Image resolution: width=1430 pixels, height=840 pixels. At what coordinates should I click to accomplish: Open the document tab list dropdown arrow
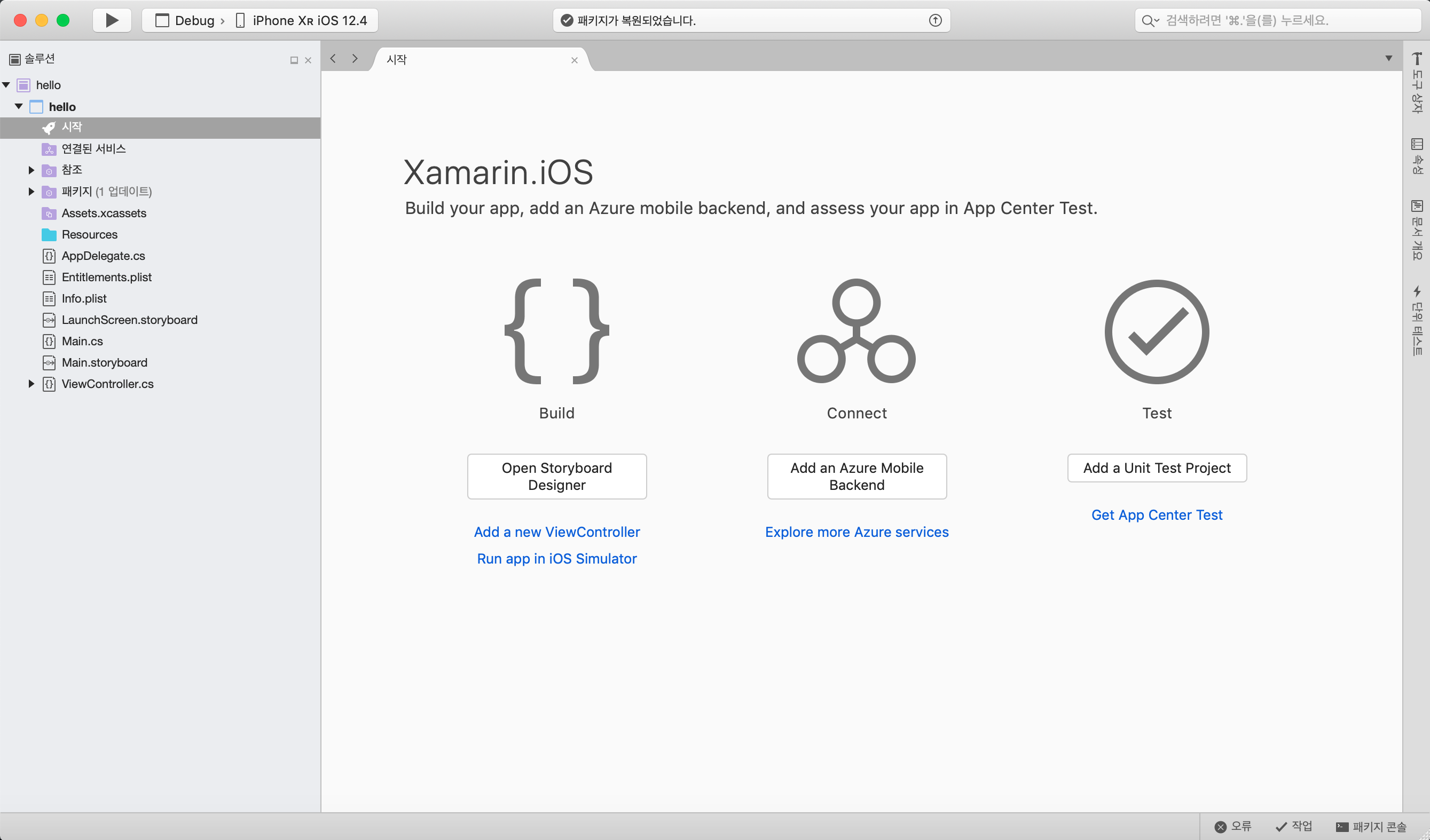(1388, 58)
